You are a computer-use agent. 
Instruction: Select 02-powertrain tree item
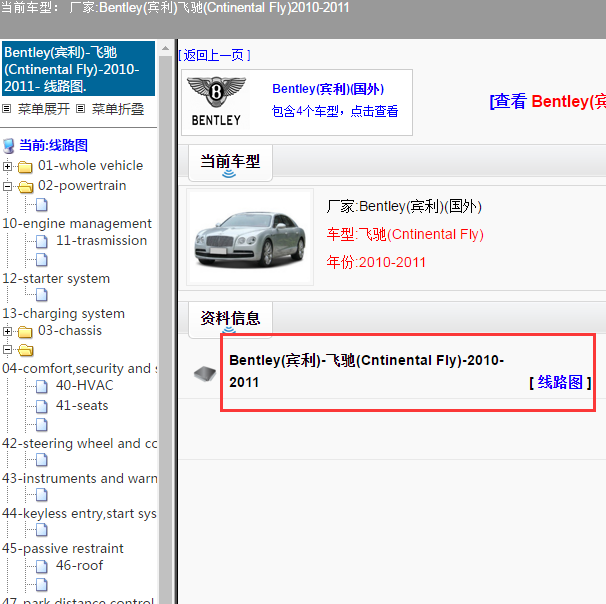[82, 186]
